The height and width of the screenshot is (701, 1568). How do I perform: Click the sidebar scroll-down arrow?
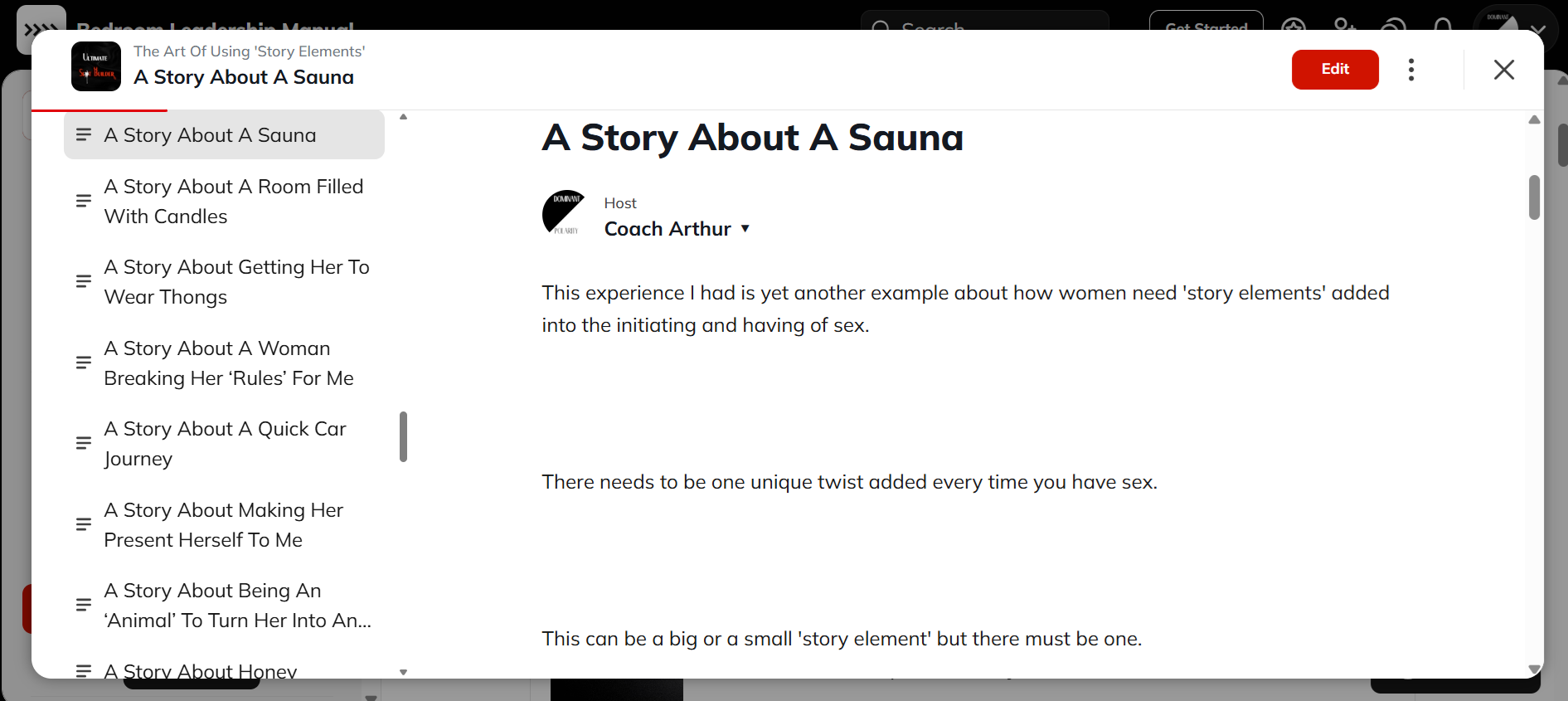[x=404, y=672]
